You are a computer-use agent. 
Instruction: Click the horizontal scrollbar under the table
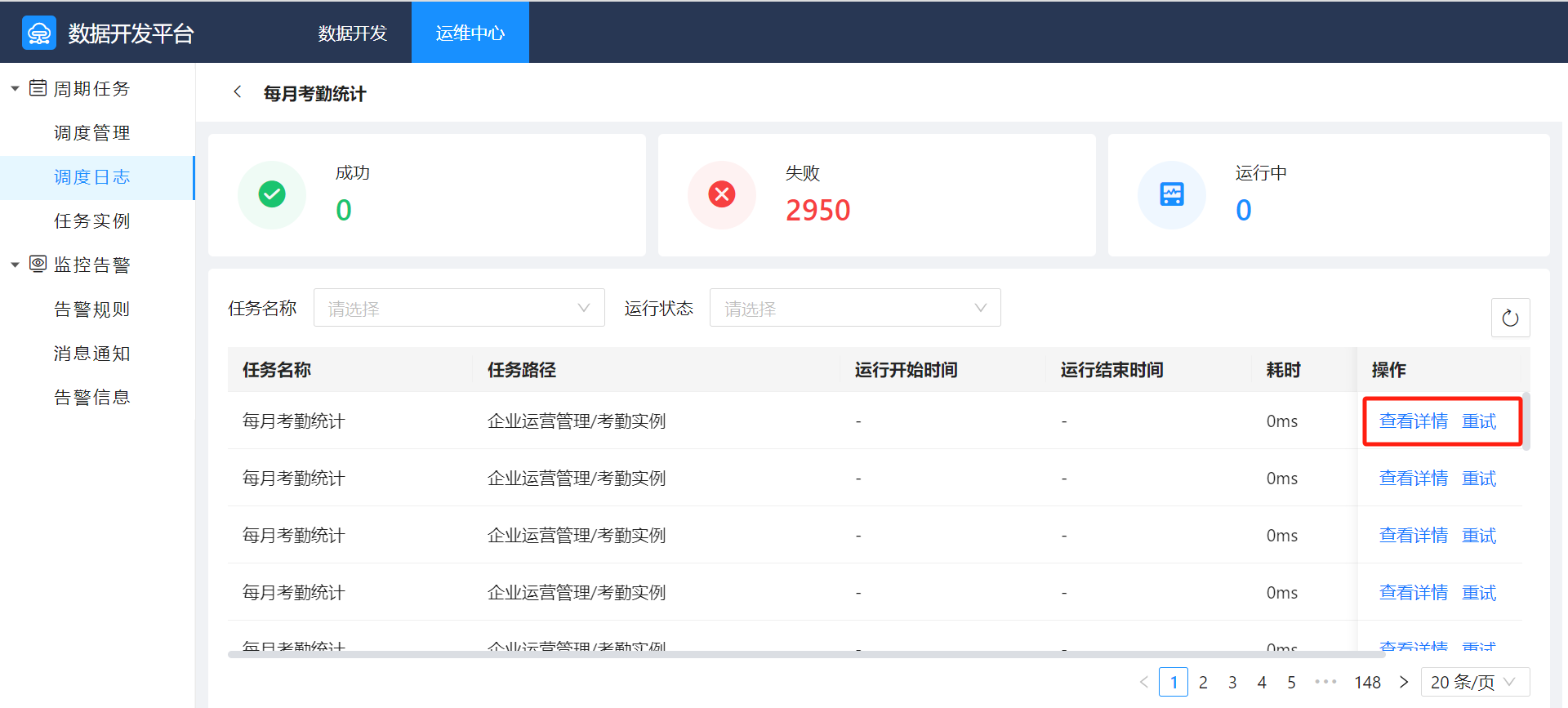[805, 654]
